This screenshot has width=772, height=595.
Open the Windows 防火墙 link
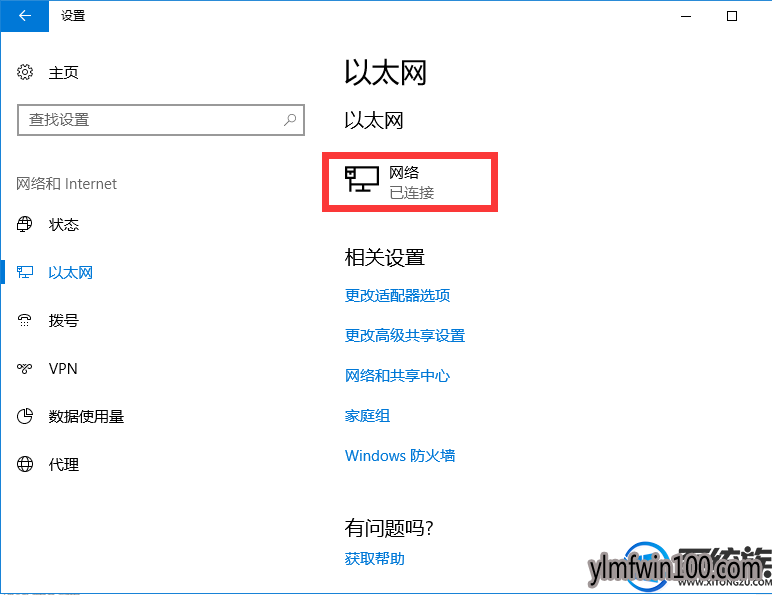tap(400, 456)
